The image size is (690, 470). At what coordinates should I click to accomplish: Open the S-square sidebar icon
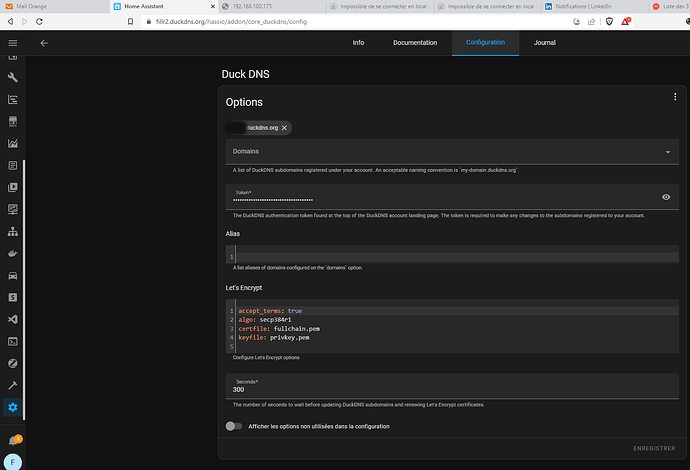click(13, 297)
